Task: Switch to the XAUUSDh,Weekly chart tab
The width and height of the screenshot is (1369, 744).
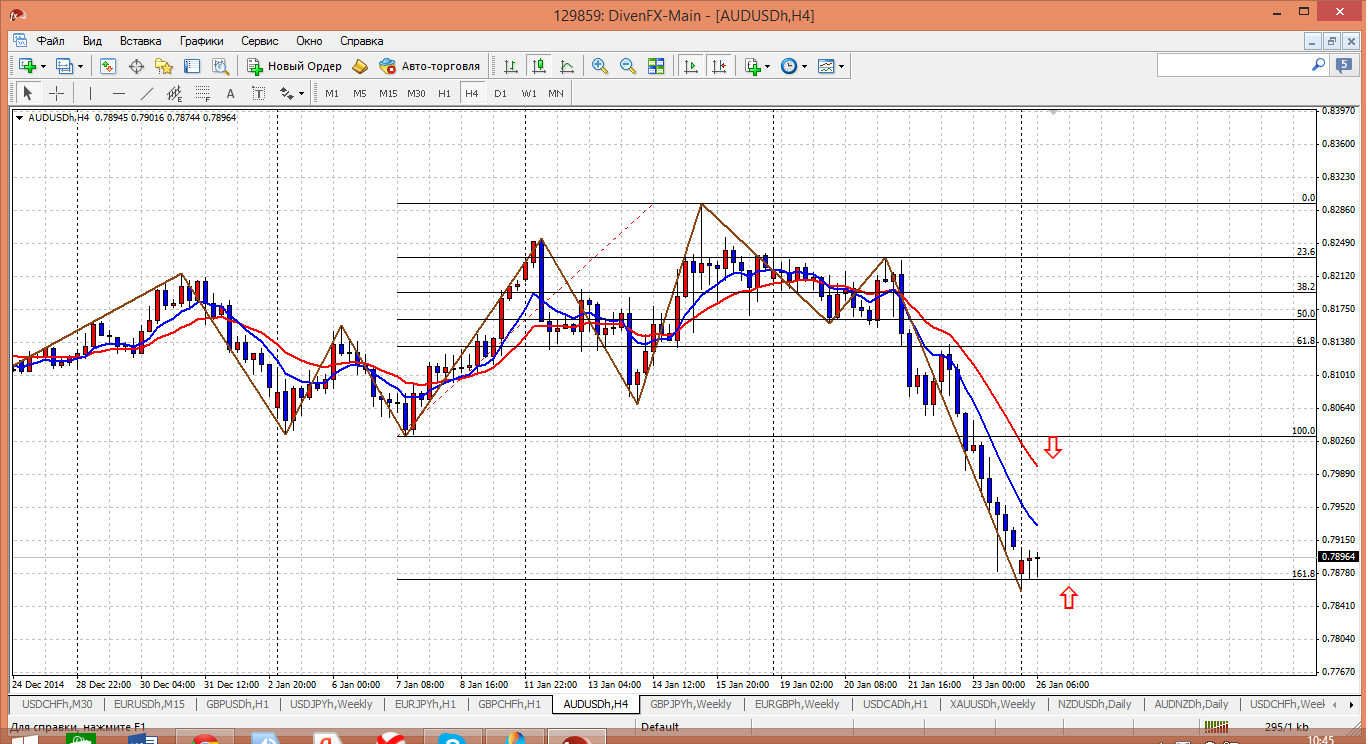Action: (x=992, y=704)
